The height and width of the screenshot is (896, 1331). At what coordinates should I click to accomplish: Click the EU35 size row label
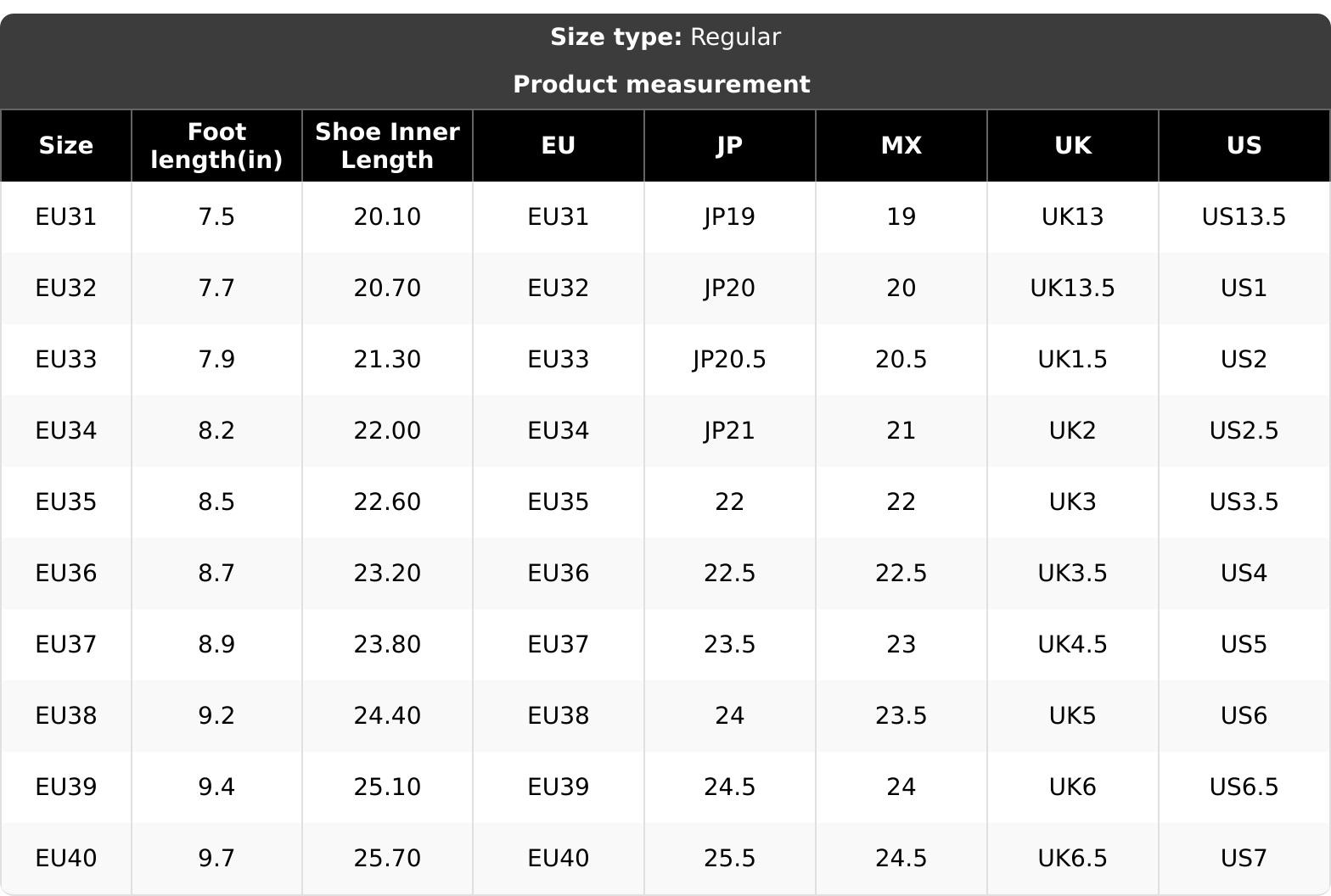click(x=66, y=502)
